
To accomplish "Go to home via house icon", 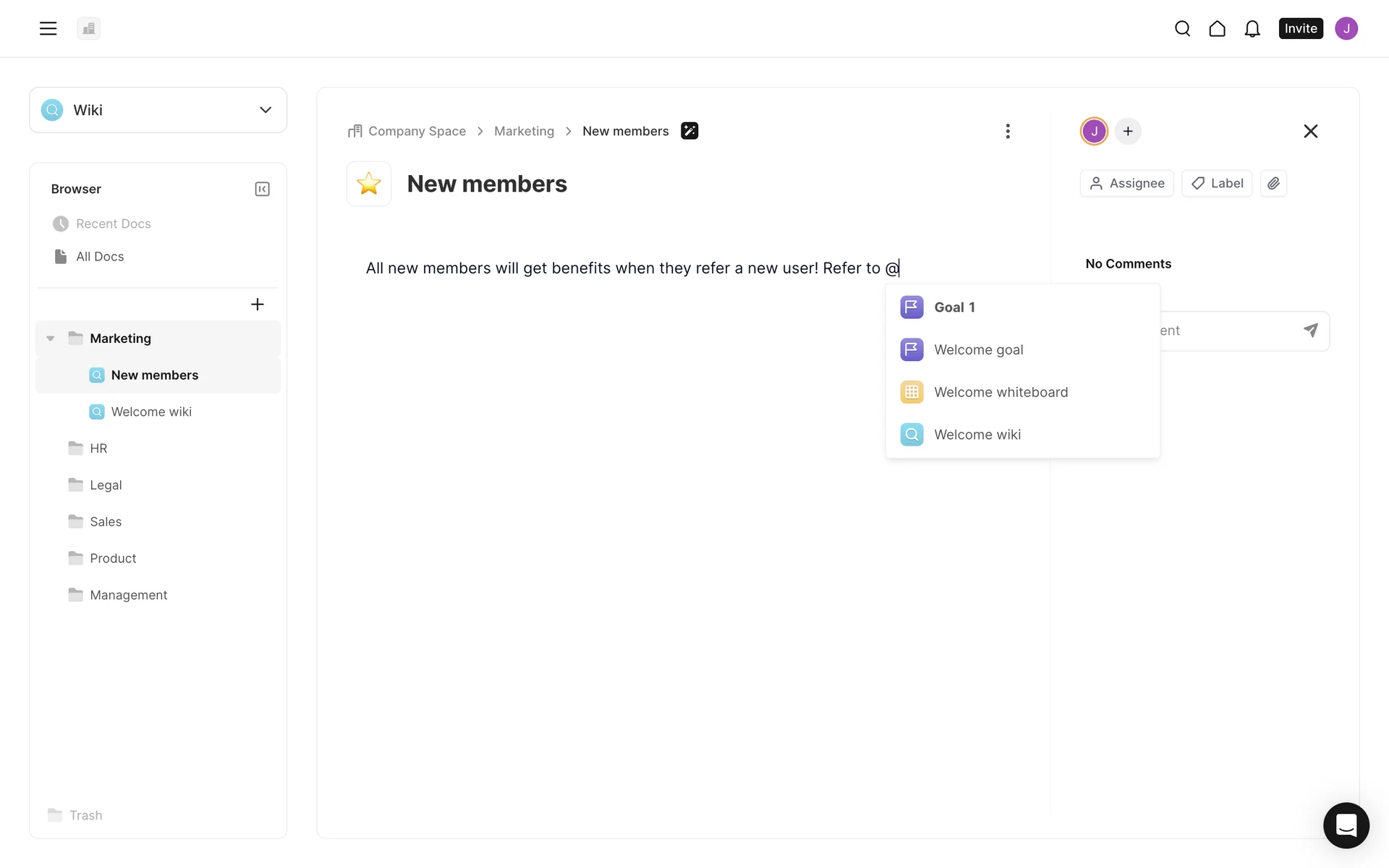I will pyautogui.click(x=1217, y=28).
